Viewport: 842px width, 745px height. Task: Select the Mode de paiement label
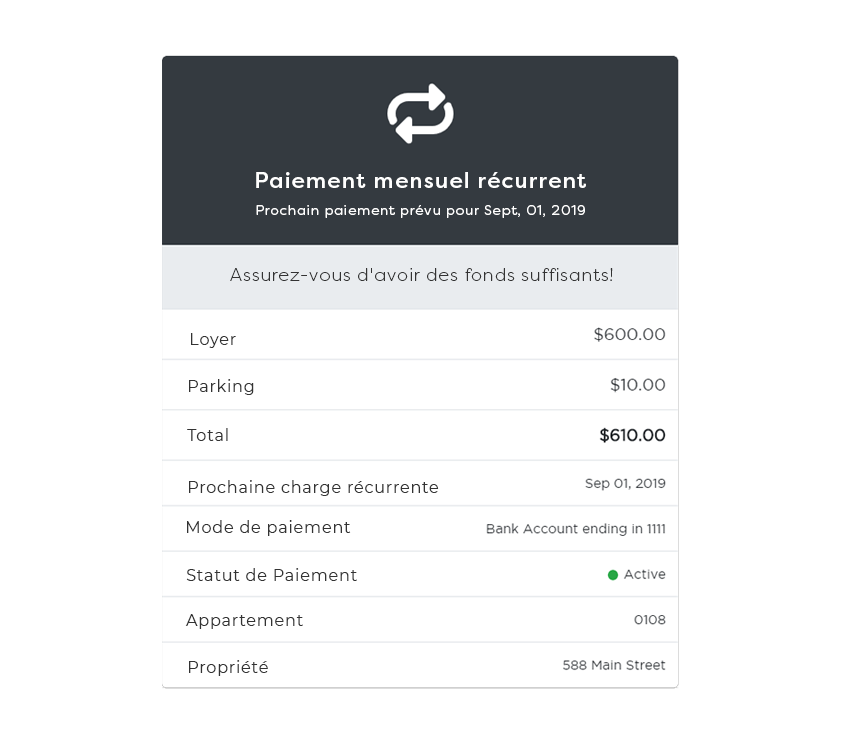pyautogui.click(x=268, y=528)
